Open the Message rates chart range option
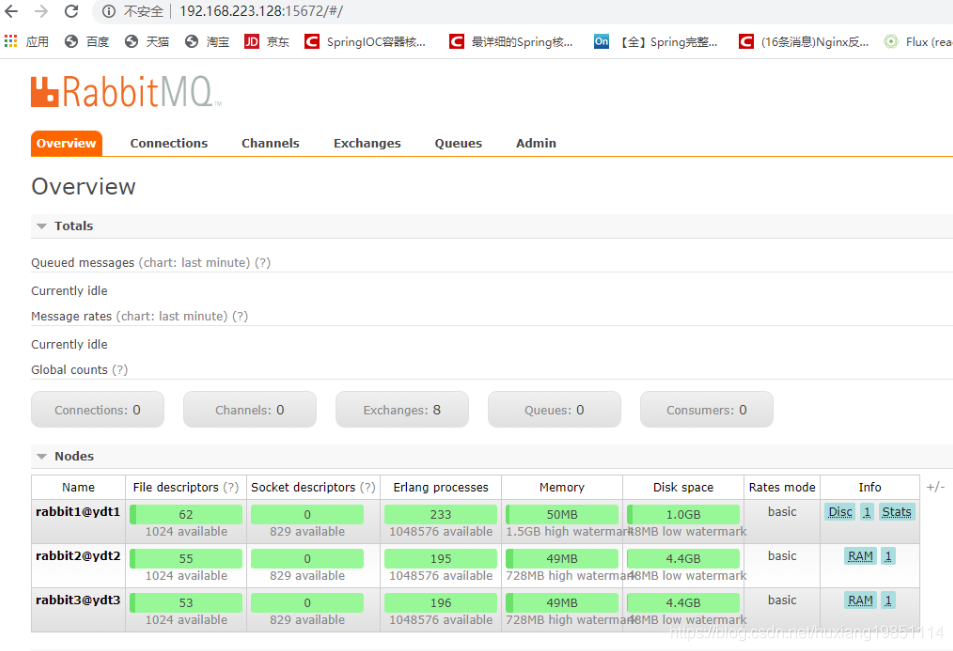 point(172,316)
